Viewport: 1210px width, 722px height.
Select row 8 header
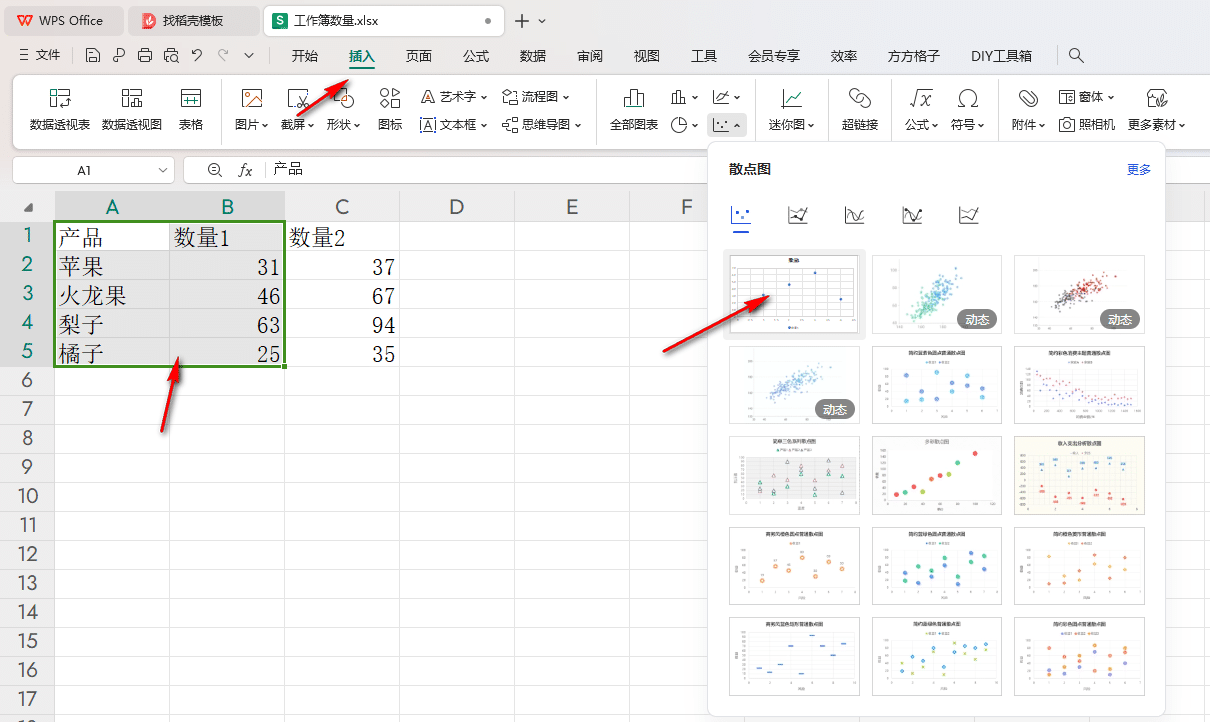click(27, 438)
